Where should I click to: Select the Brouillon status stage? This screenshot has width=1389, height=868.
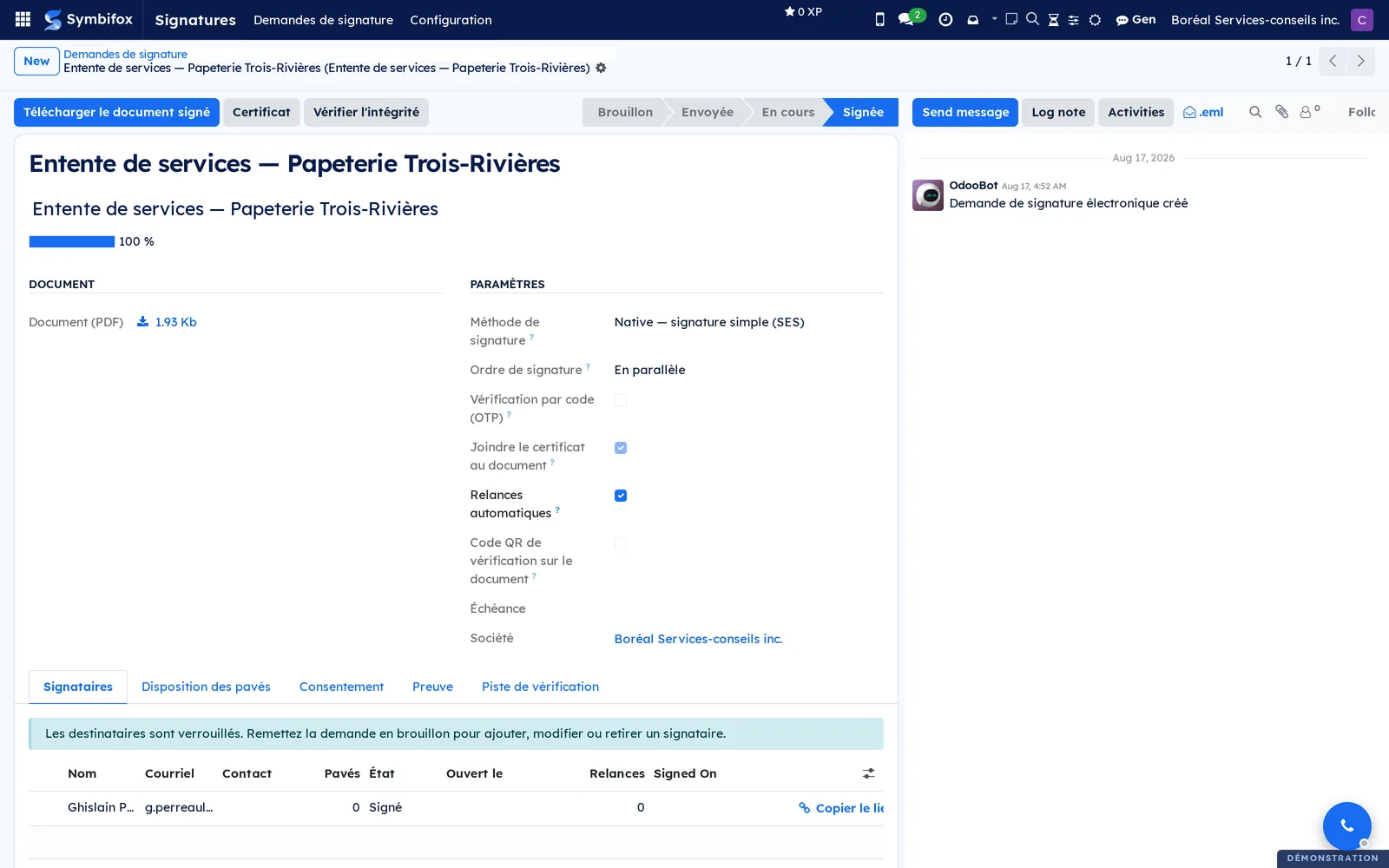(625, 112)
